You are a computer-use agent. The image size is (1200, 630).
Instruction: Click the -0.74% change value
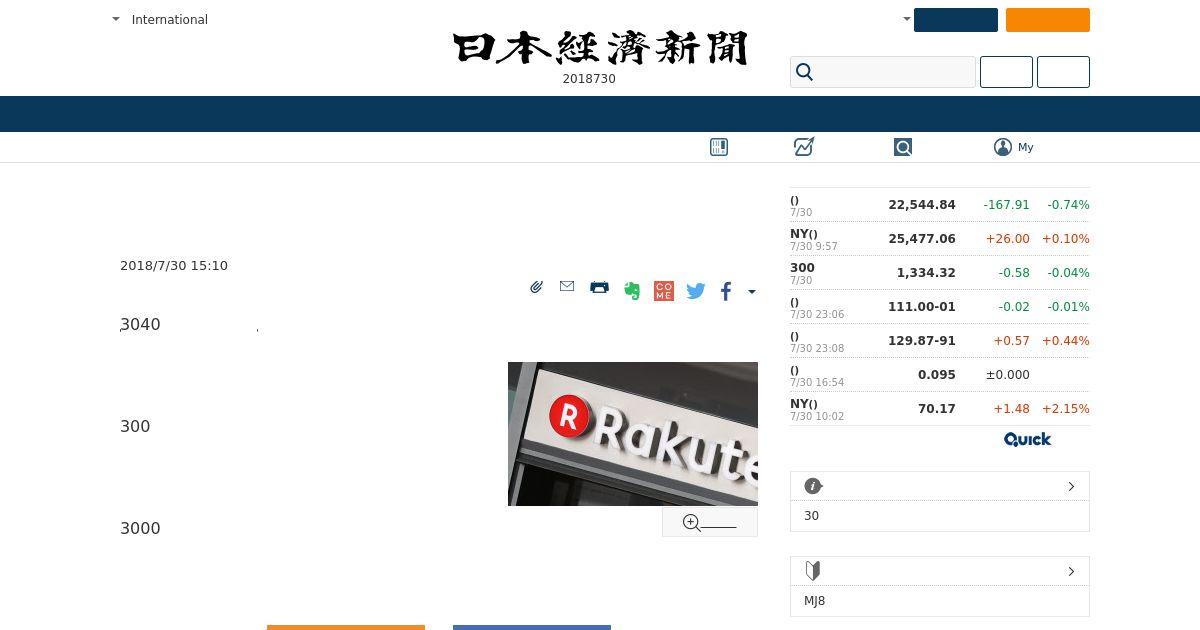pyautogui.click(x=1068, y=205)
